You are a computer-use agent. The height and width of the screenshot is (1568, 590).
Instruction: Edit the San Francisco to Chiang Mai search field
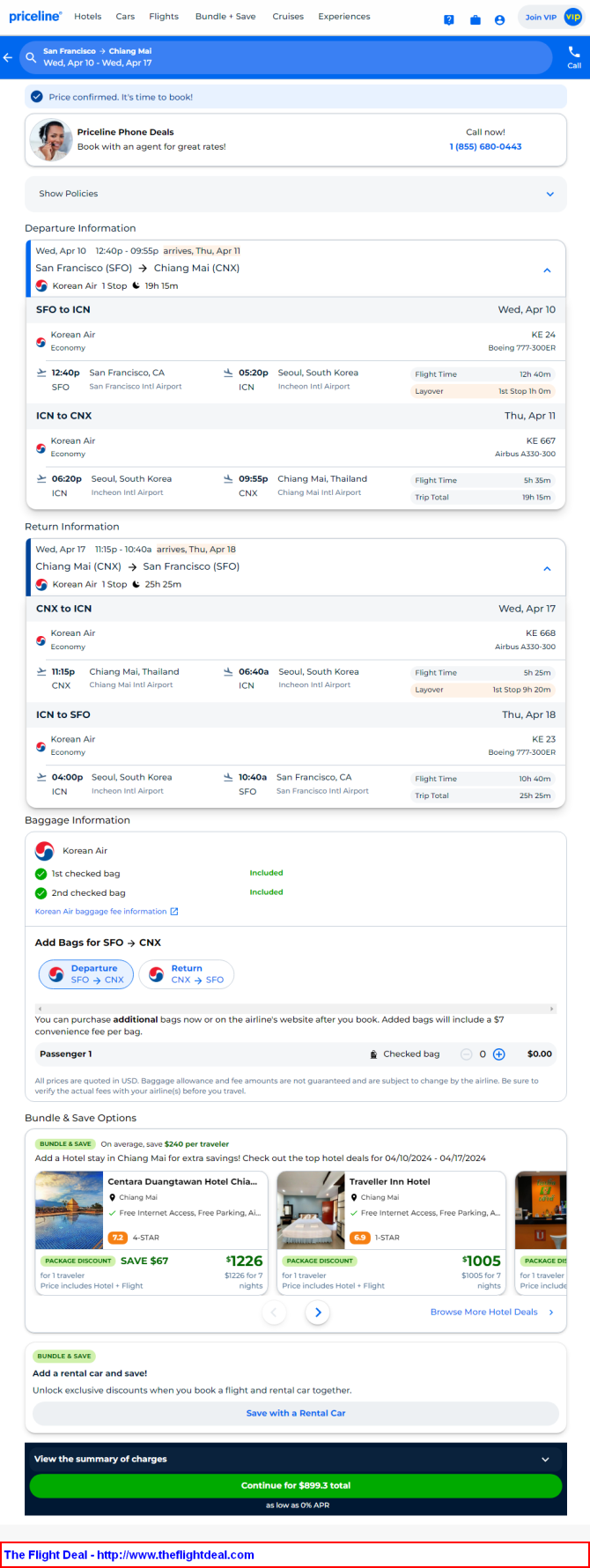[x=287, y=57]
